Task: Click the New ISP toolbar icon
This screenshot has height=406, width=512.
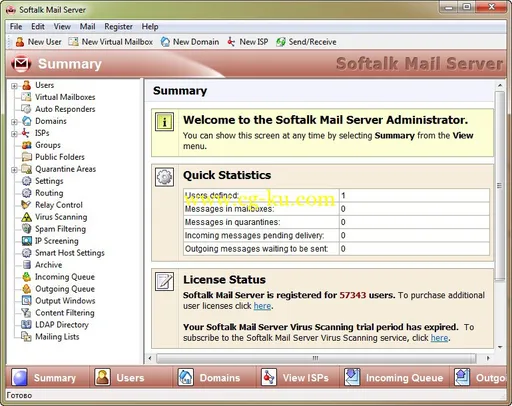Action: tap(231, 42)
